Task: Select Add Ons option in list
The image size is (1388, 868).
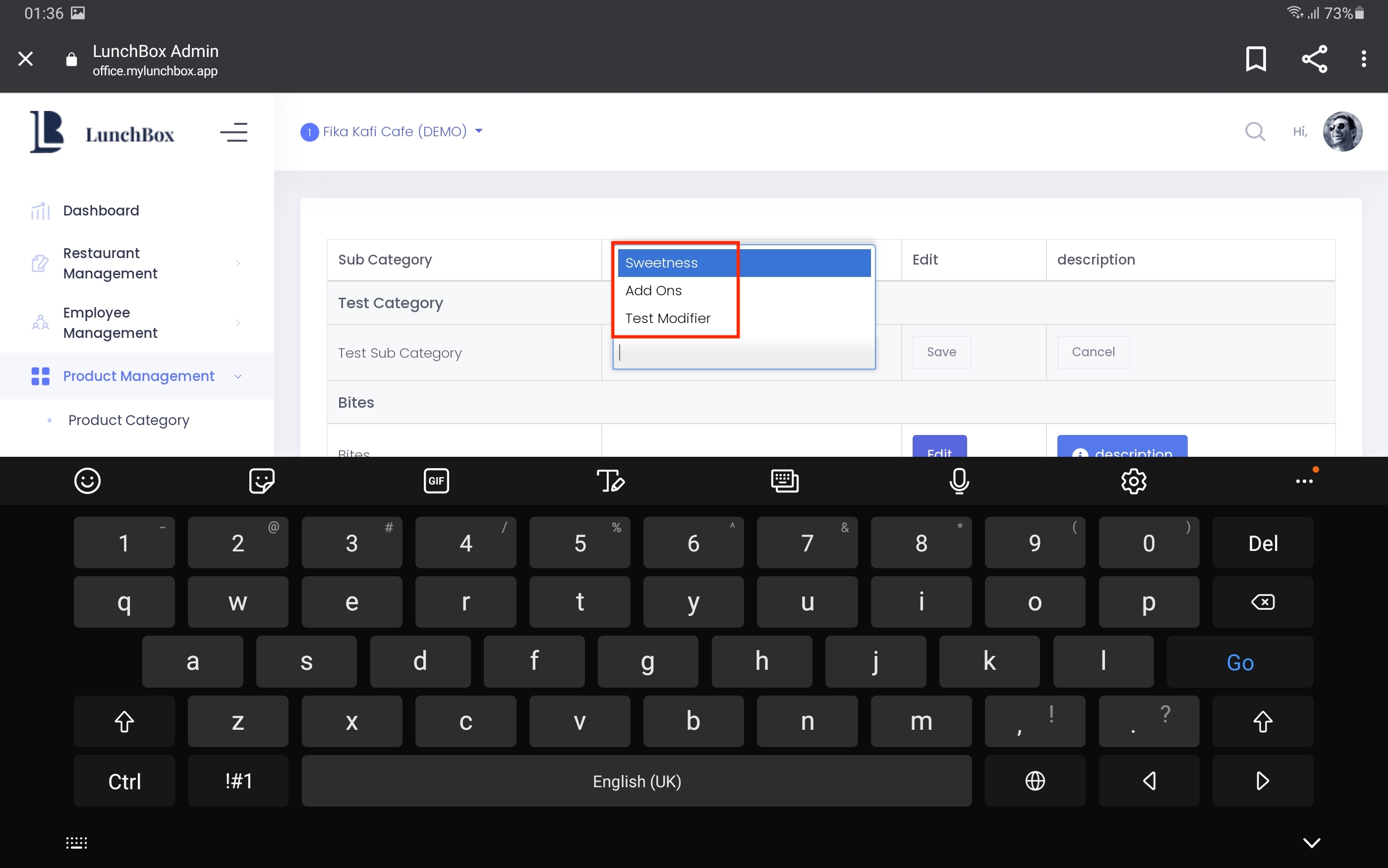Action: (x=653, y=290)
